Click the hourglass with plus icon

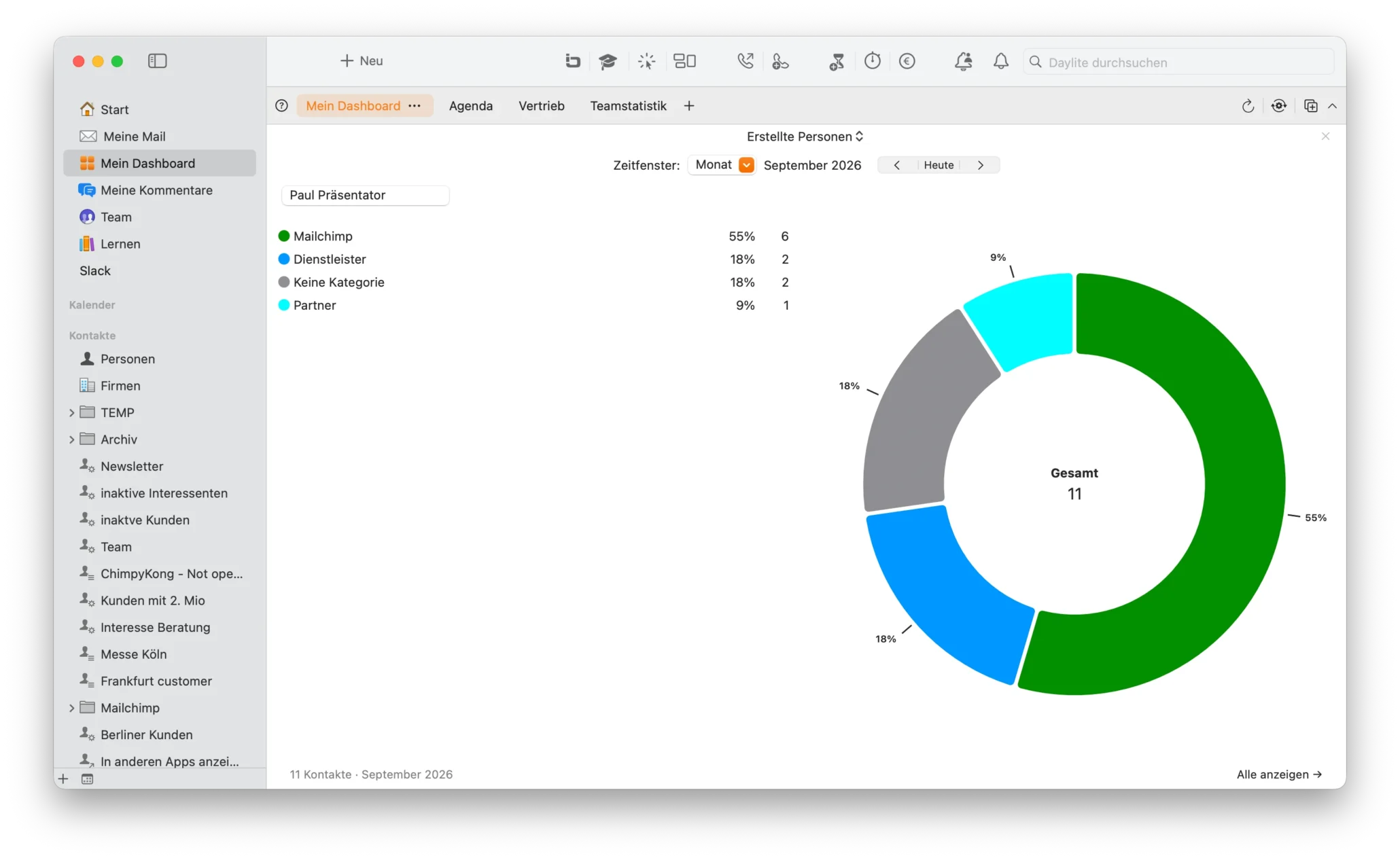click(837, 62)
